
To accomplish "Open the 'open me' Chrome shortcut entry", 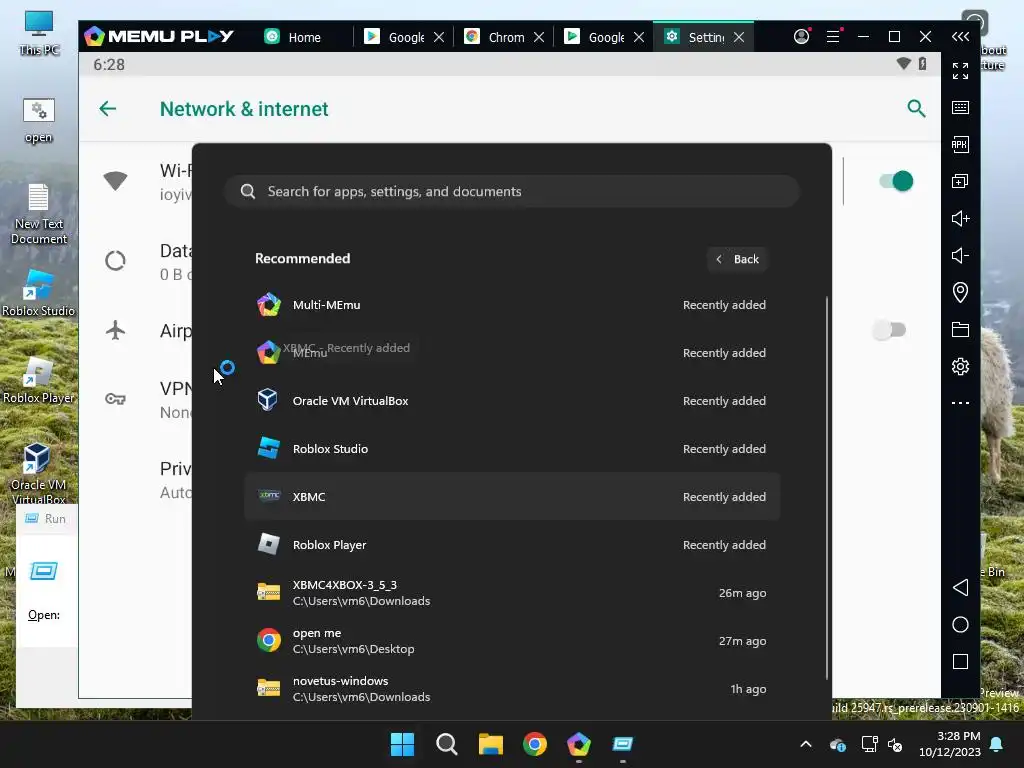I will 512,641.
